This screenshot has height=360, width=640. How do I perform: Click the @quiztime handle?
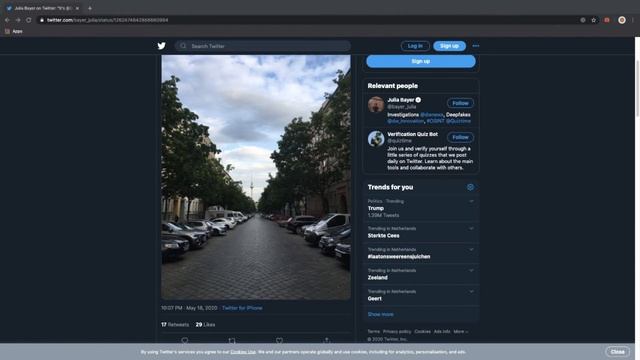tap(399, 140)
